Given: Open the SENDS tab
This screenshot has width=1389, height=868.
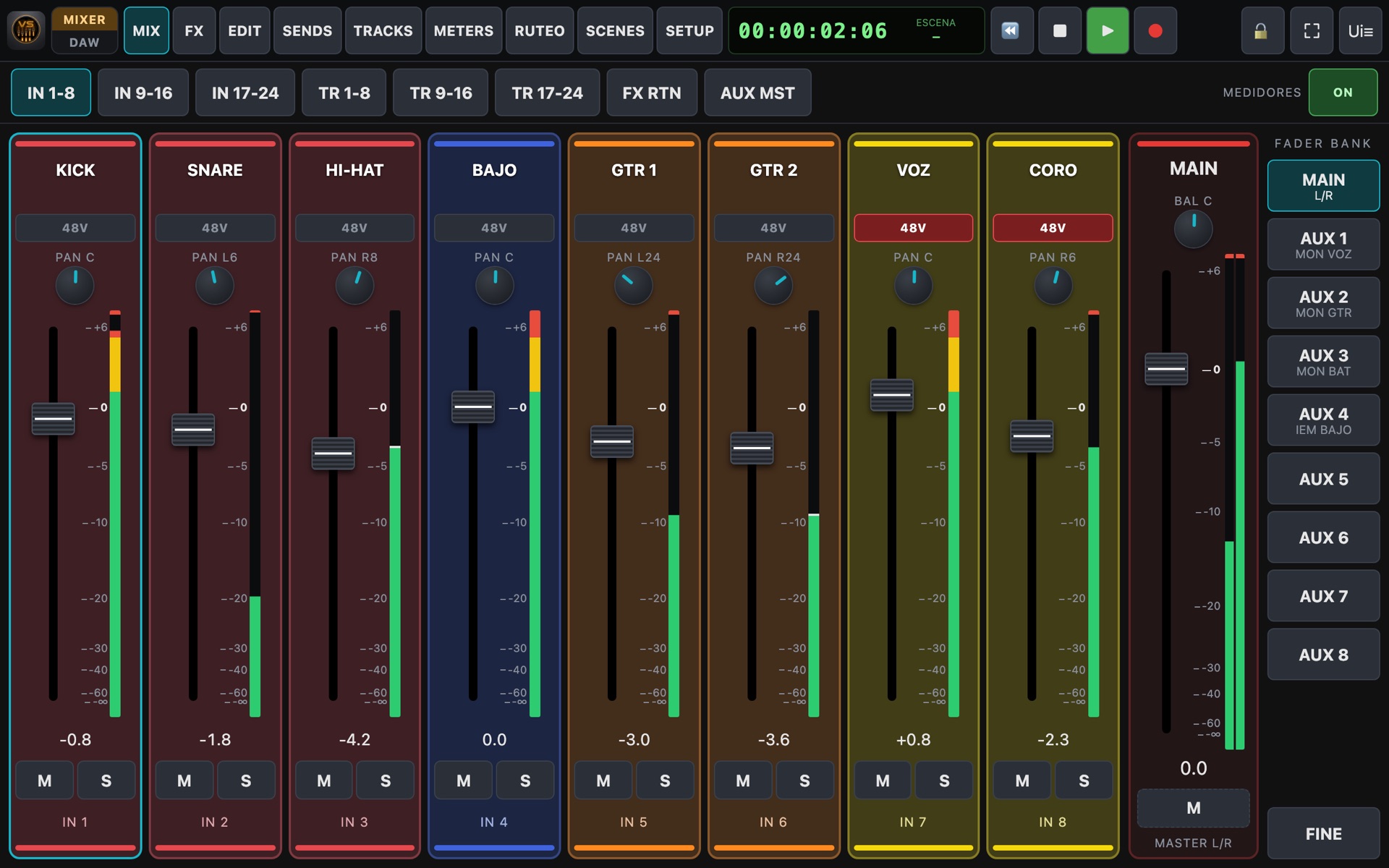Looking at the screenshot, I should (x=307, y=30).
